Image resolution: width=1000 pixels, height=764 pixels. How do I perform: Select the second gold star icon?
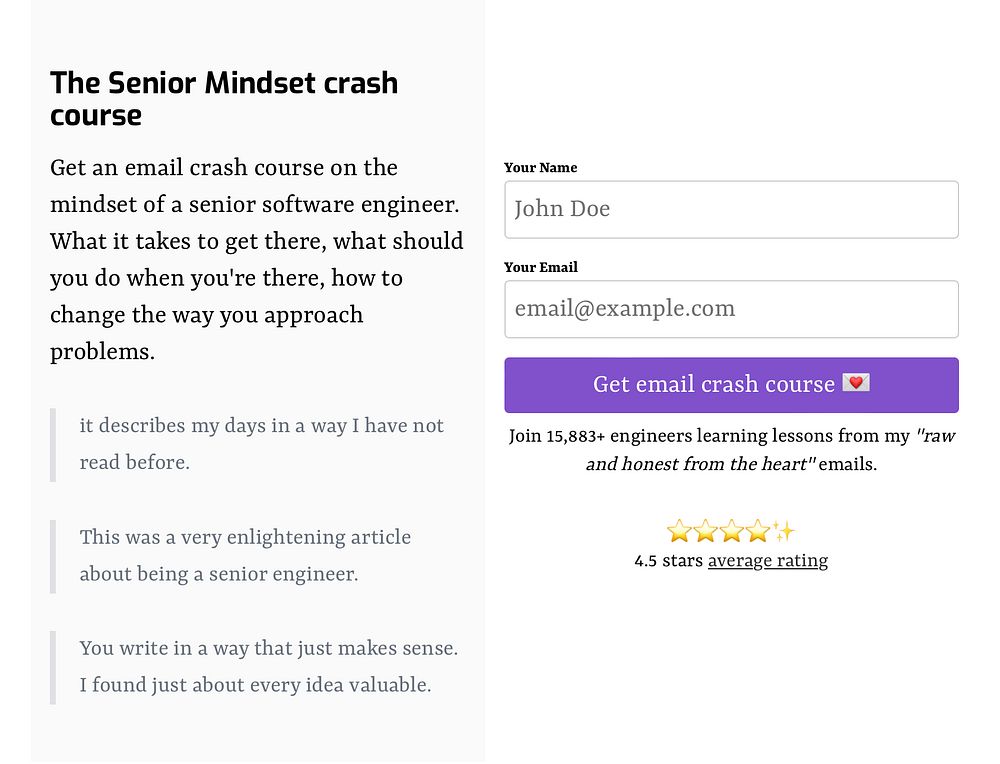point(705,531)
